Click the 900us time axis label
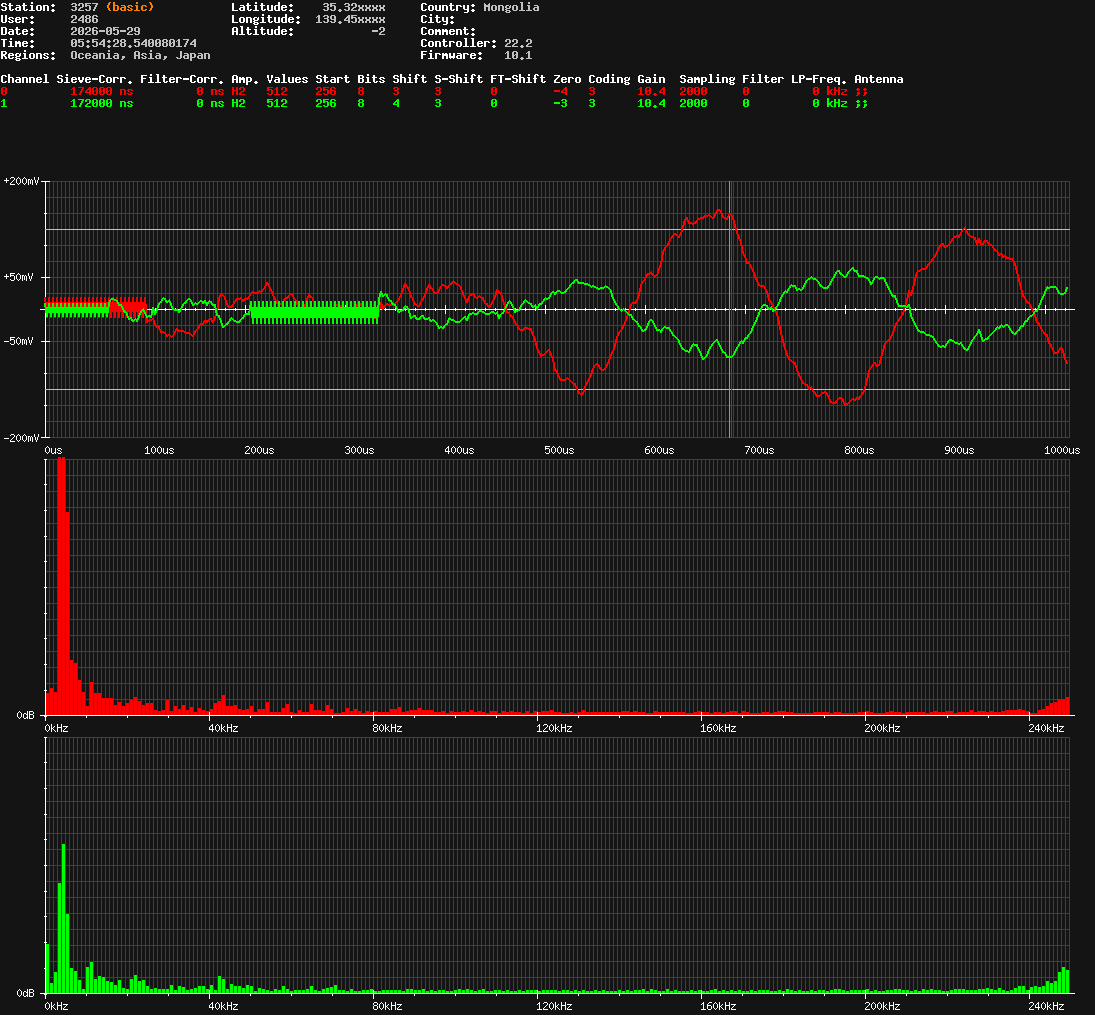The width and height of the screenshot is (1095, 1015). [x=960, y=450]
